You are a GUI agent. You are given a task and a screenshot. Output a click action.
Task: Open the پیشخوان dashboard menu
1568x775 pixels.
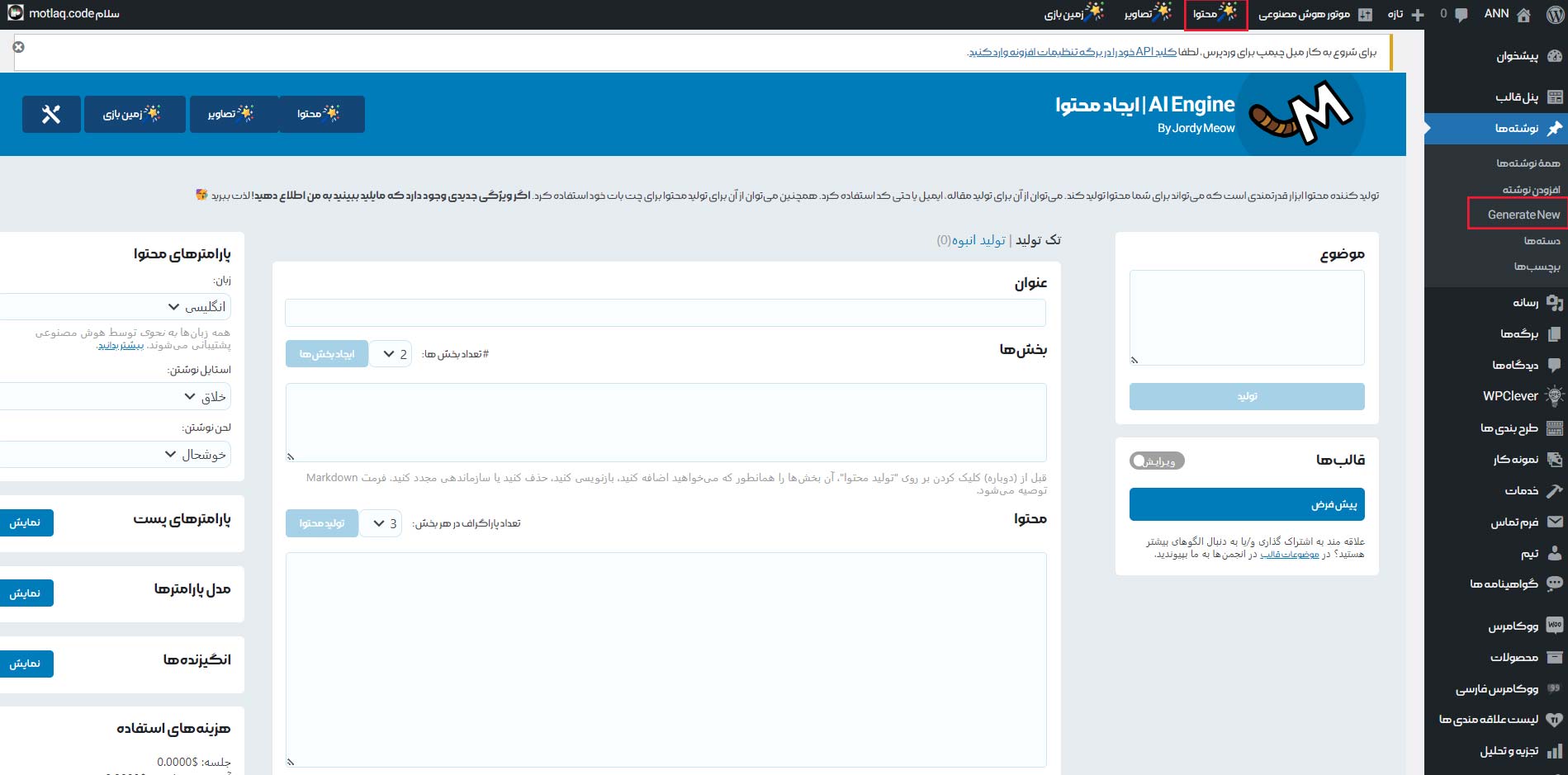[1517, 56]
